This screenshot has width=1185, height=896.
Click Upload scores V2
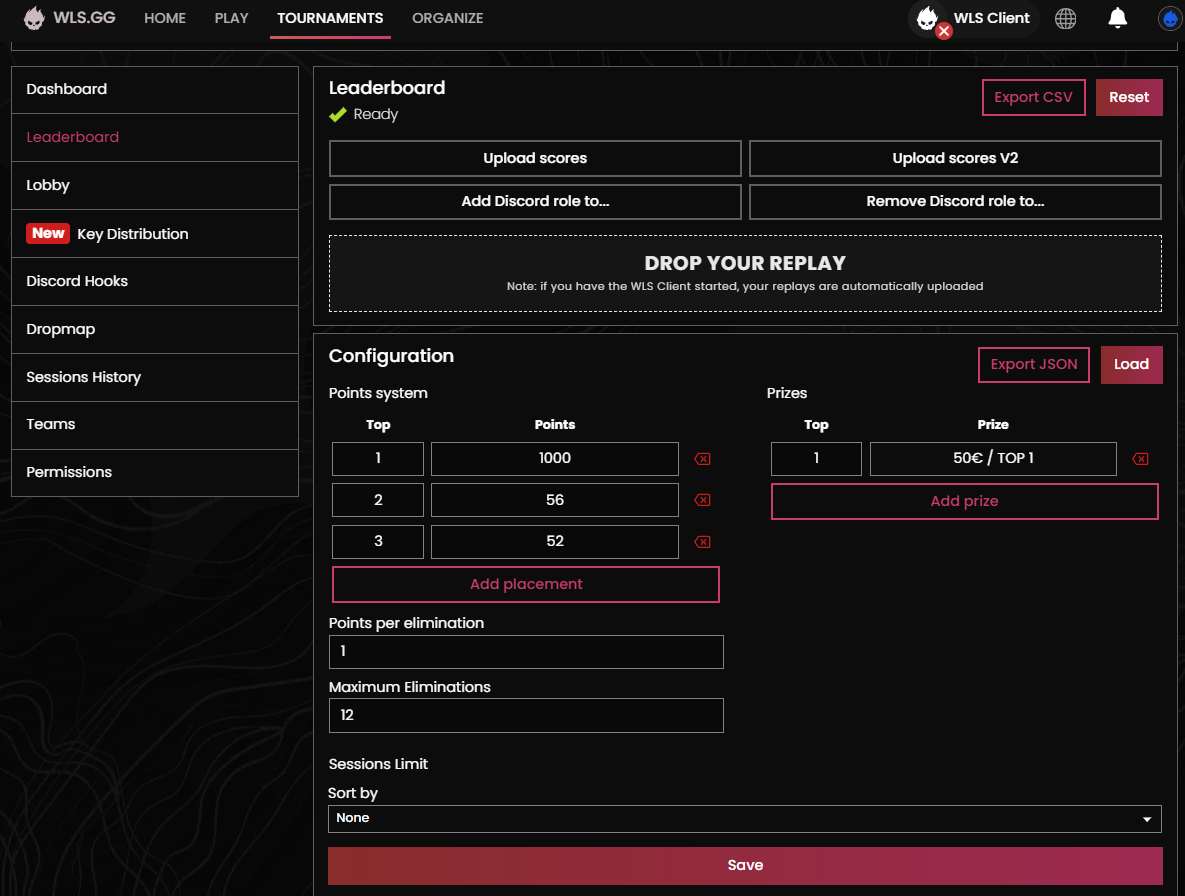click(x=954, y=158)
